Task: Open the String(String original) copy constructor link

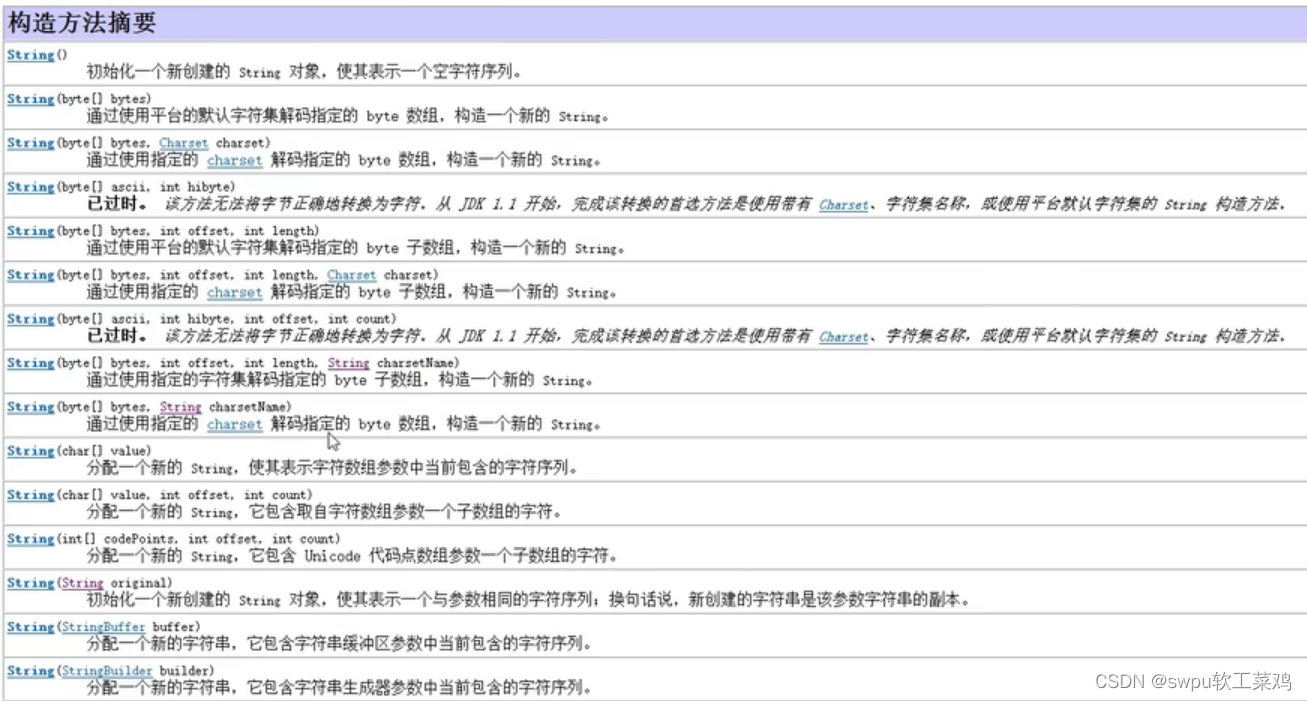Action: [x=29, y=583]
